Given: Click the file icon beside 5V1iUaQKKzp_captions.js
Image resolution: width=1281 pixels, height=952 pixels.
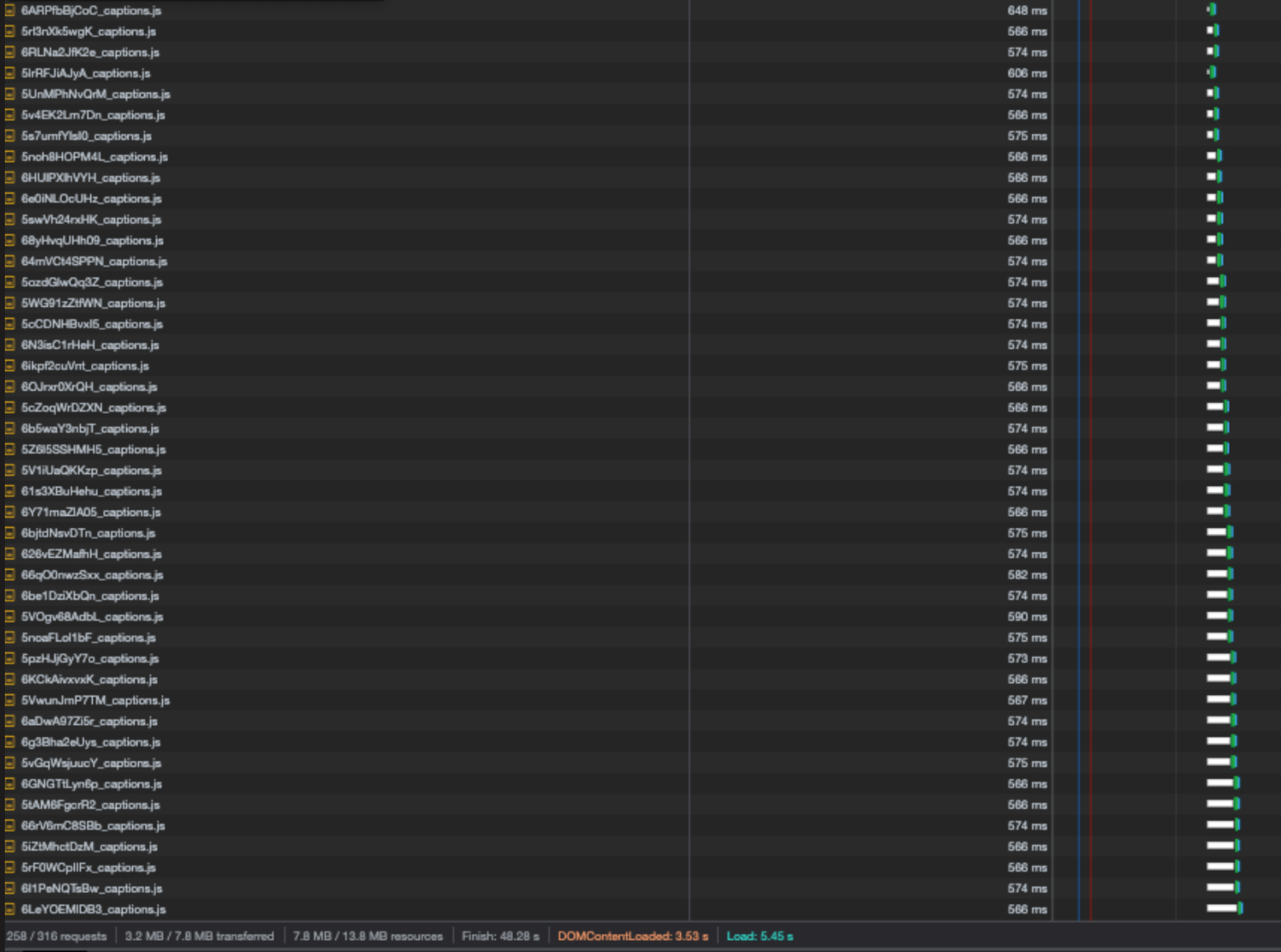Looking at the screenshot, I should pyautogui.click(x=9, y=470).
